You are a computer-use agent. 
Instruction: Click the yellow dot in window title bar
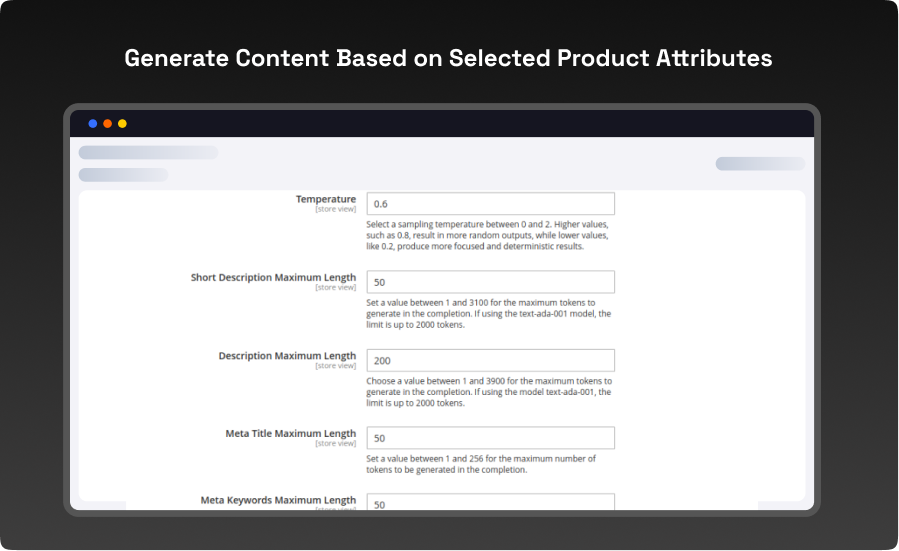pos(122,124)
